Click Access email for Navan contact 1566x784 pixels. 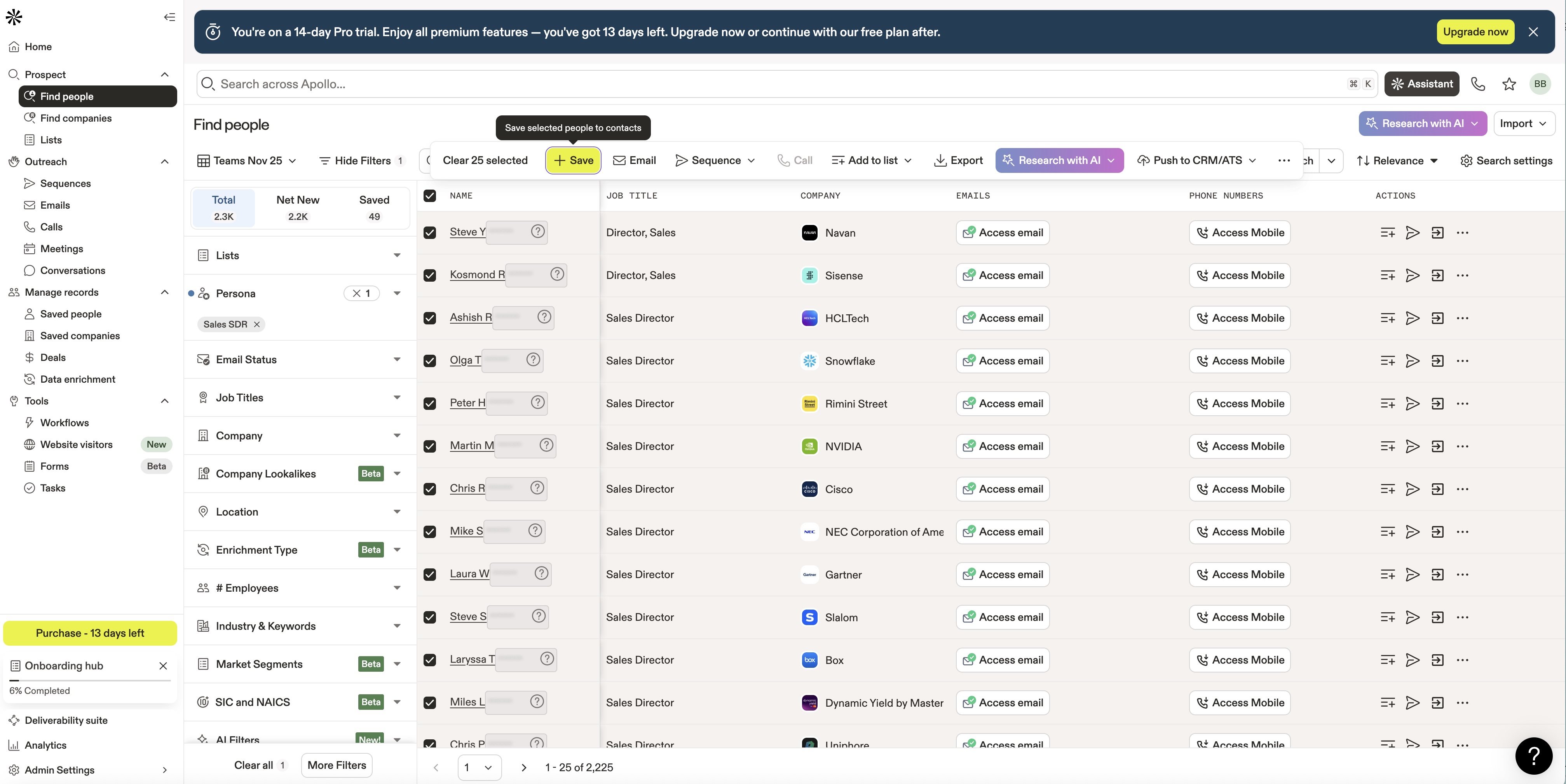coord(1003,233)
